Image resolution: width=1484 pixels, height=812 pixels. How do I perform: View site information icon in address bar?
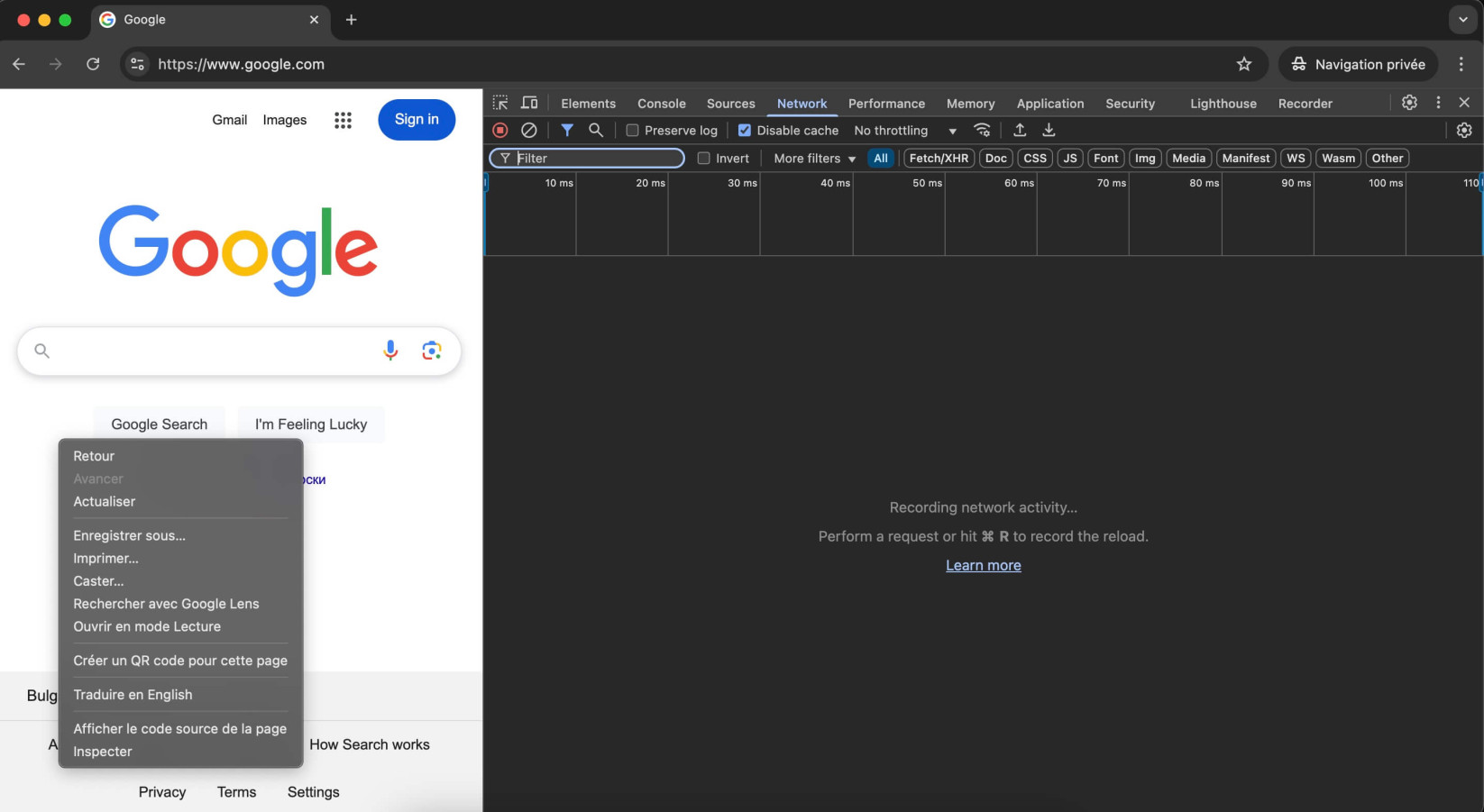point(137,64)
